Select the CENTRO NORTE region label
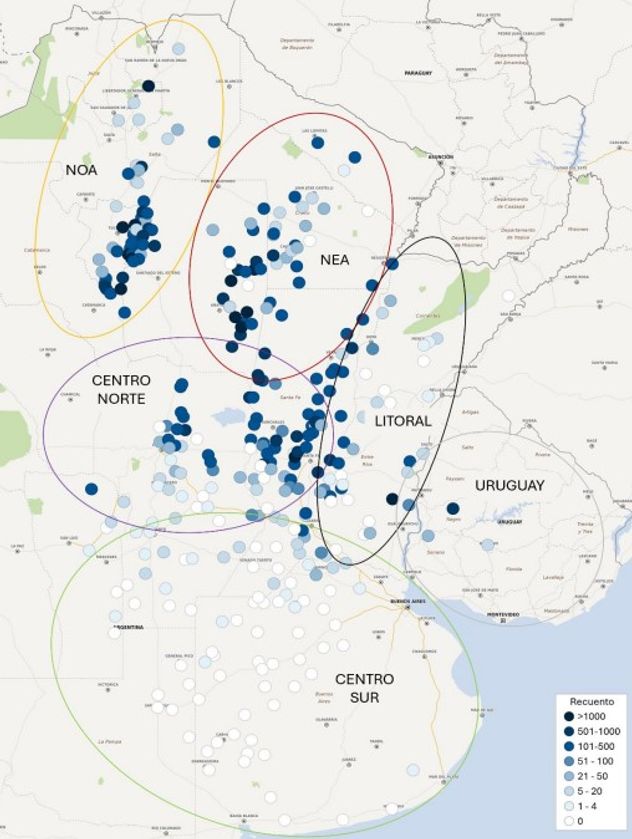 121,390
